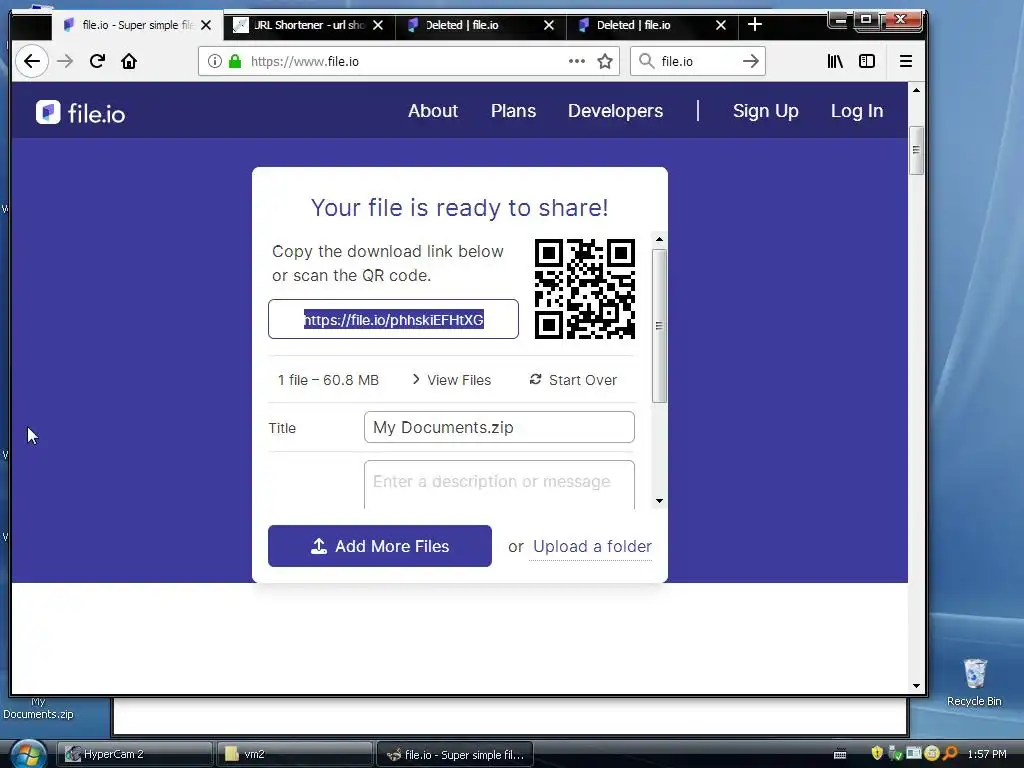The height and width of the screenshot is (768, 1024).
Task: Click the green padlock security icon
Action: pyautogui.click(x=235, y=61)
